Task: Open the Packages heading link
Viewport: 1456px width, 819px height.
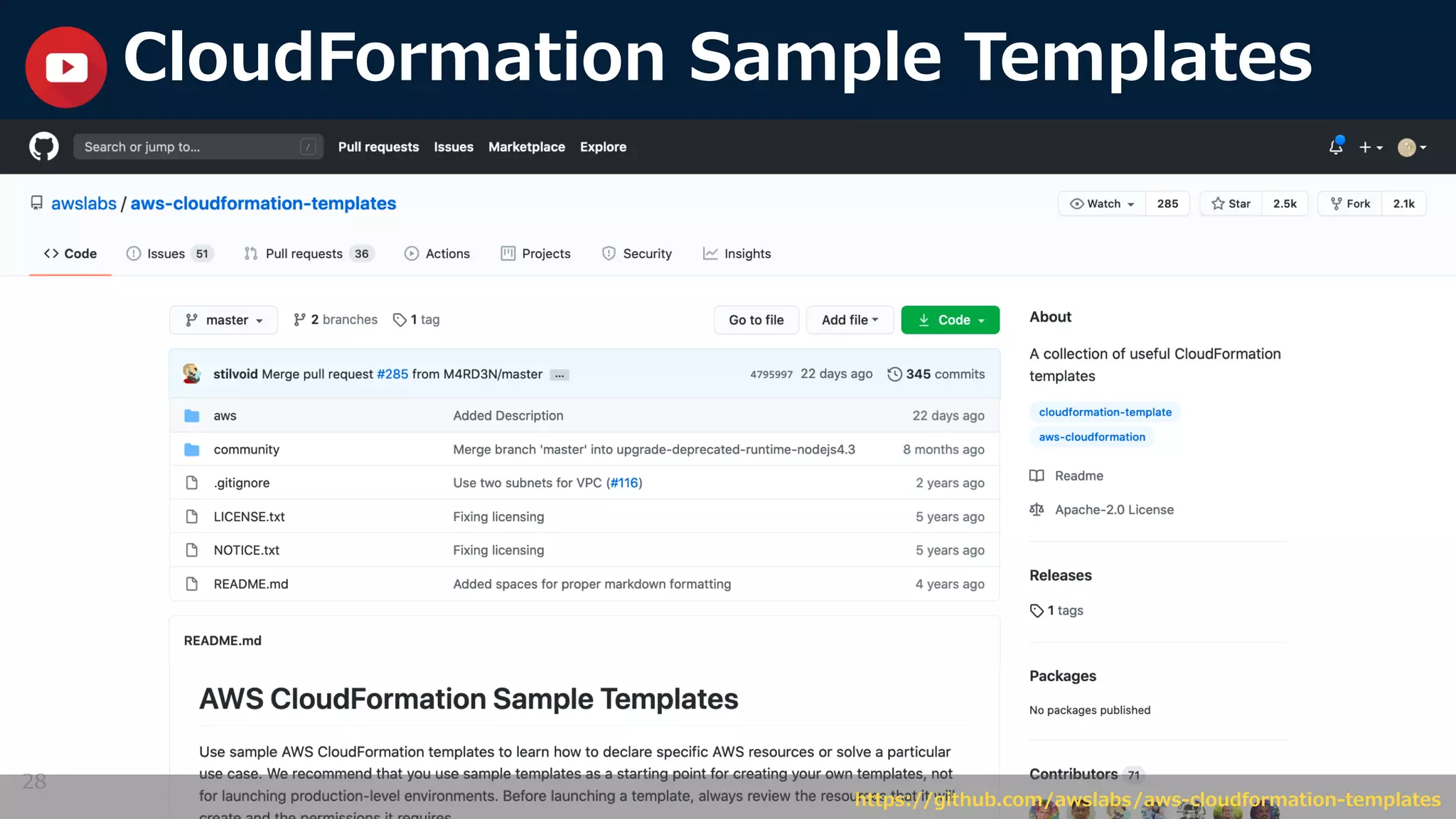Action: click(x=1063, y=676)
